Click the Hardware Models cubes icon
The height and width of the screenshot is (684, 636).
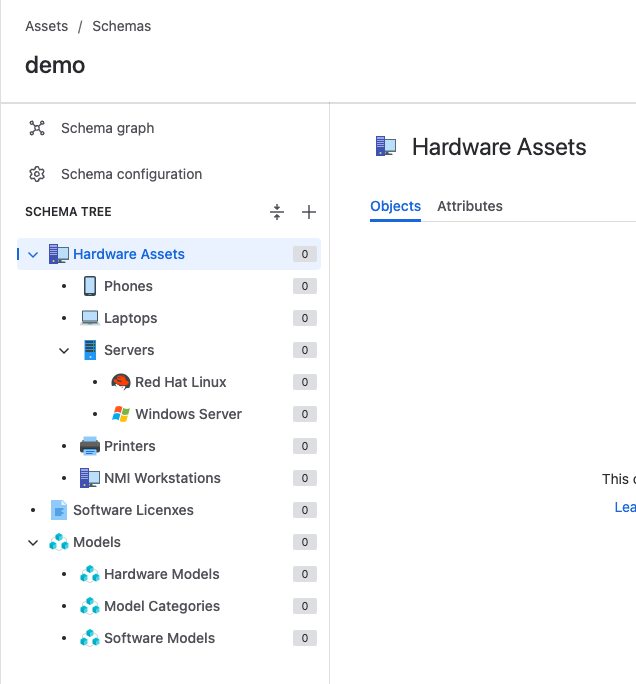click(90, 574)
